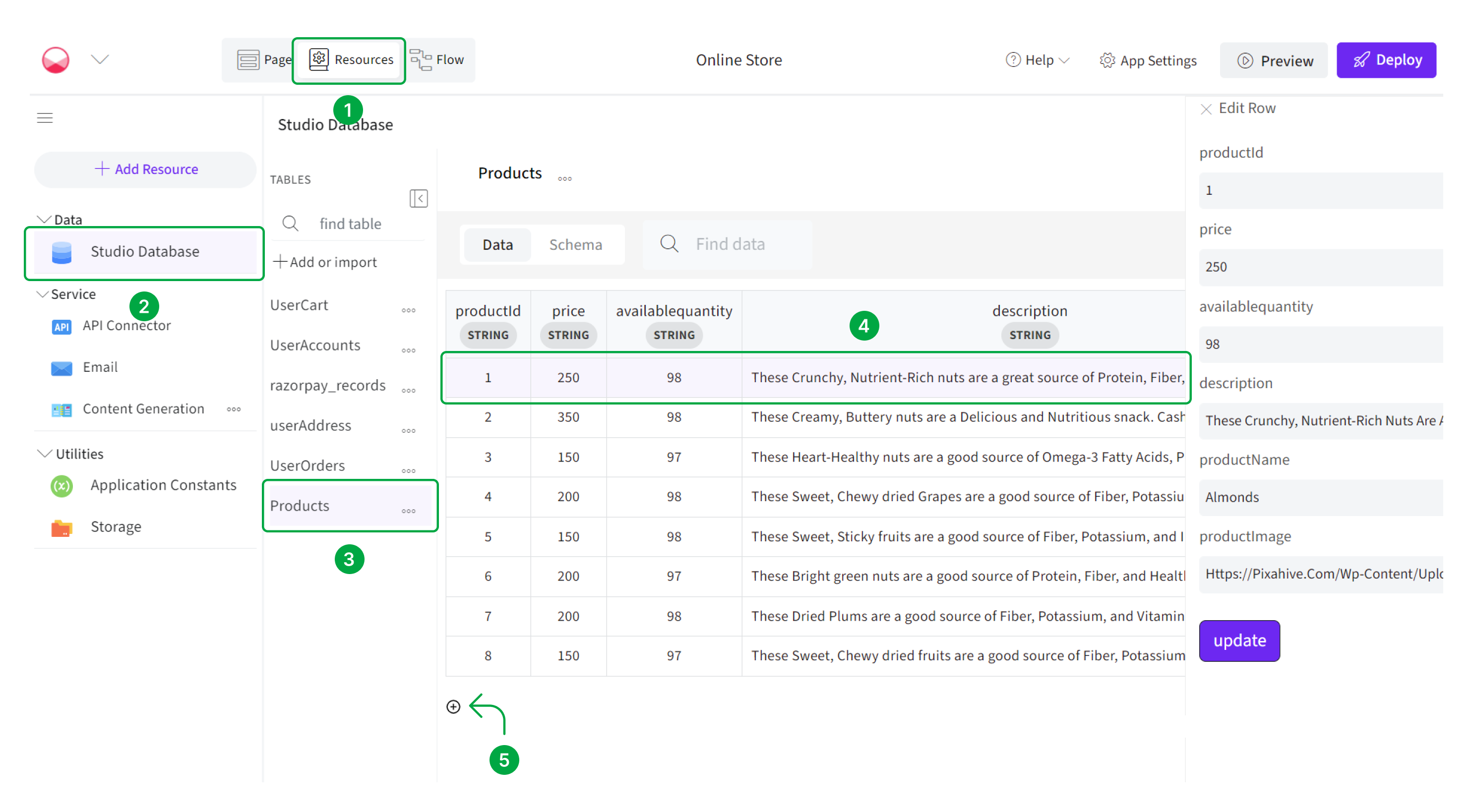Open the API Connector service

[x=126, y=326]
